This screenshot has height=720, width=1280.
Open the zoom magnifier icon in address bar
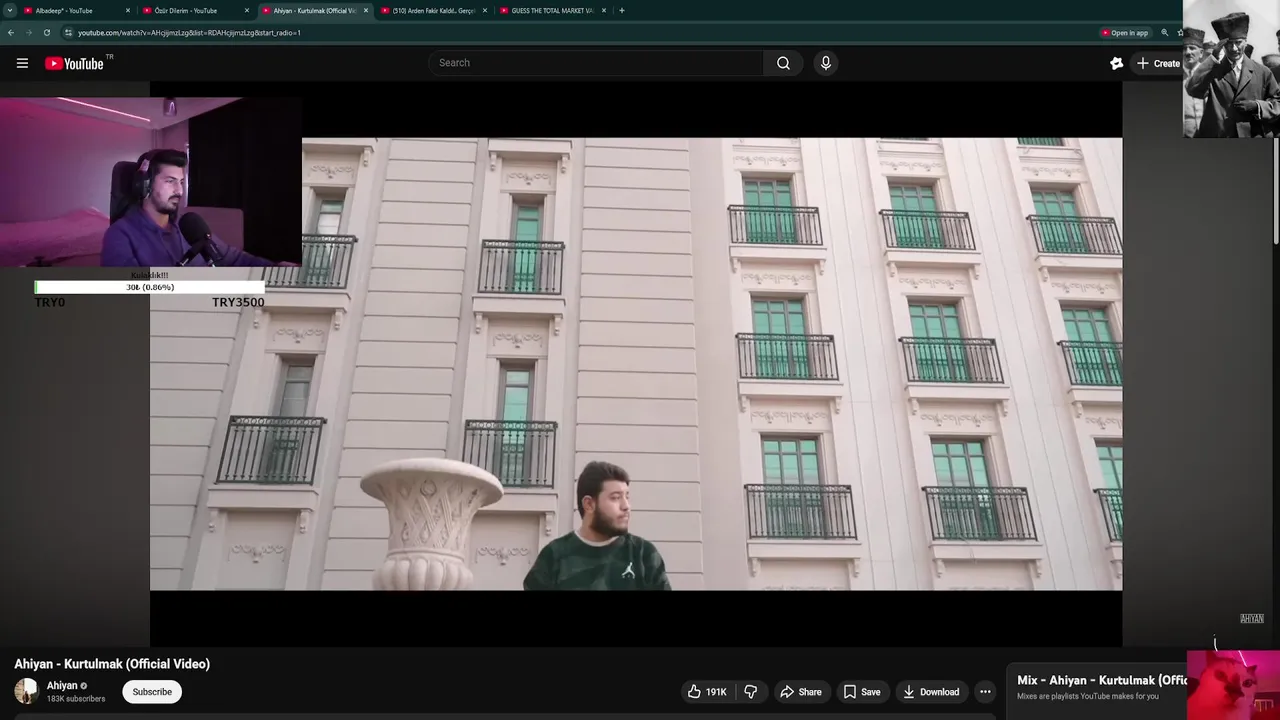pyautogui.click(x=1164, y=33)
